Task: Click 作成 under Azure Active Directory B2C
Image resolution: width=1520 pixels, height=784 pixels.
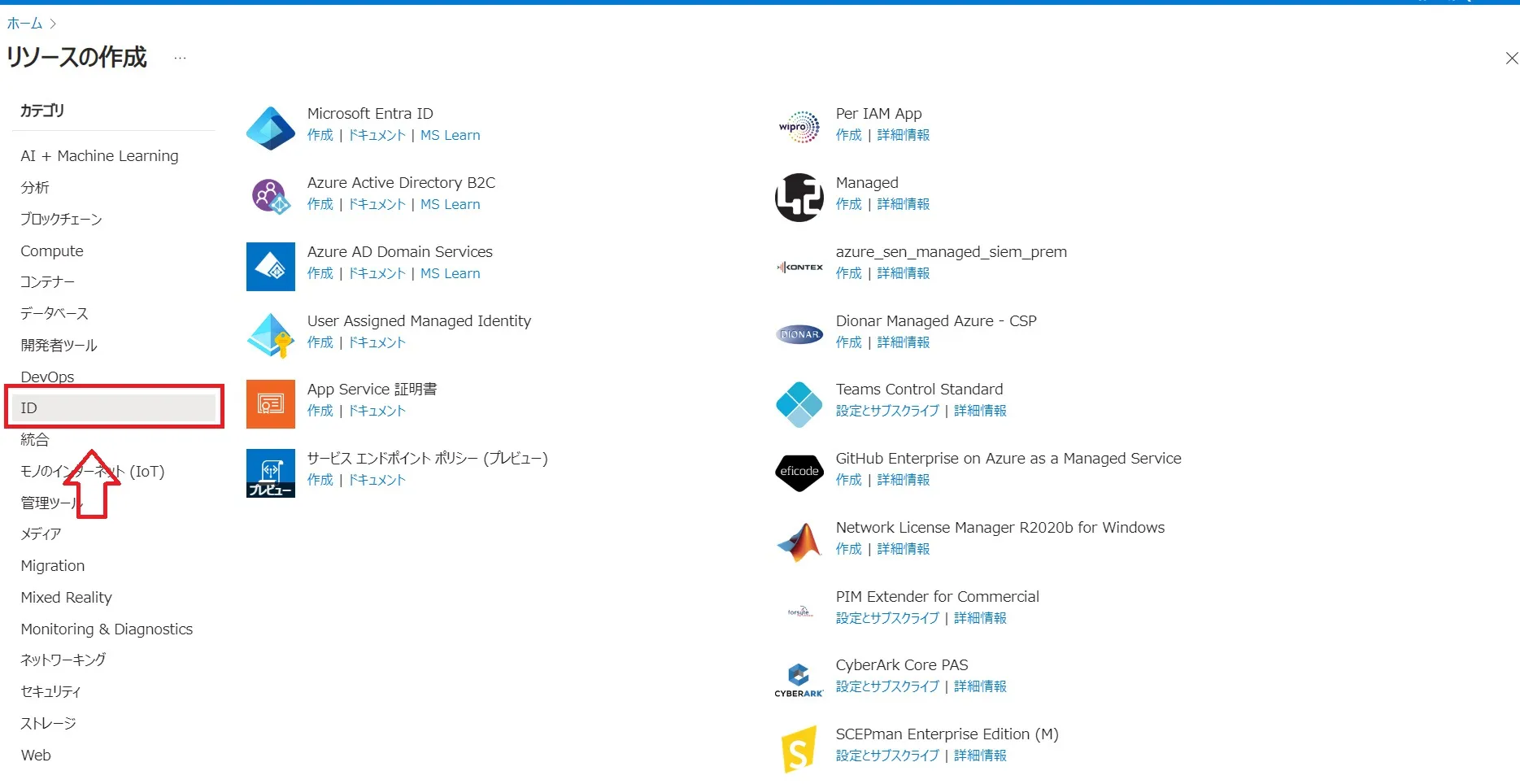Action: click(320, 204)
